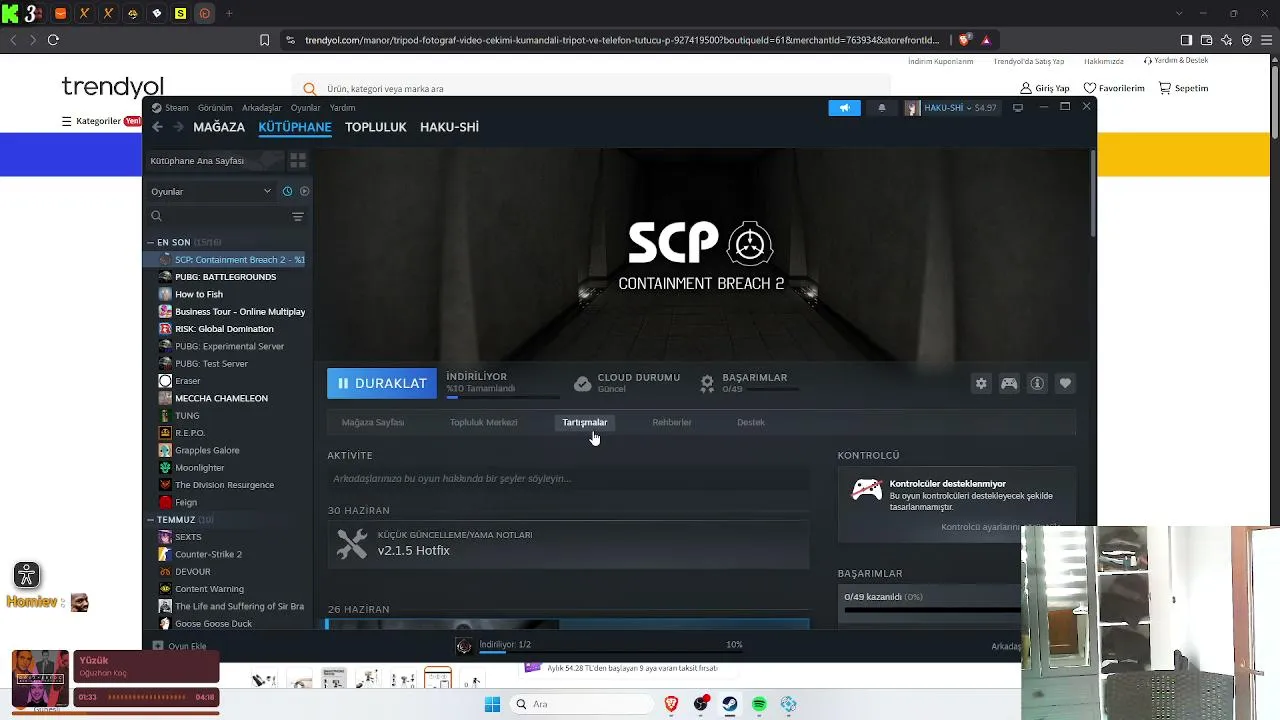The image size is (1280, 720).
Task: Reload the browser page
Action: tap(53, 40)
